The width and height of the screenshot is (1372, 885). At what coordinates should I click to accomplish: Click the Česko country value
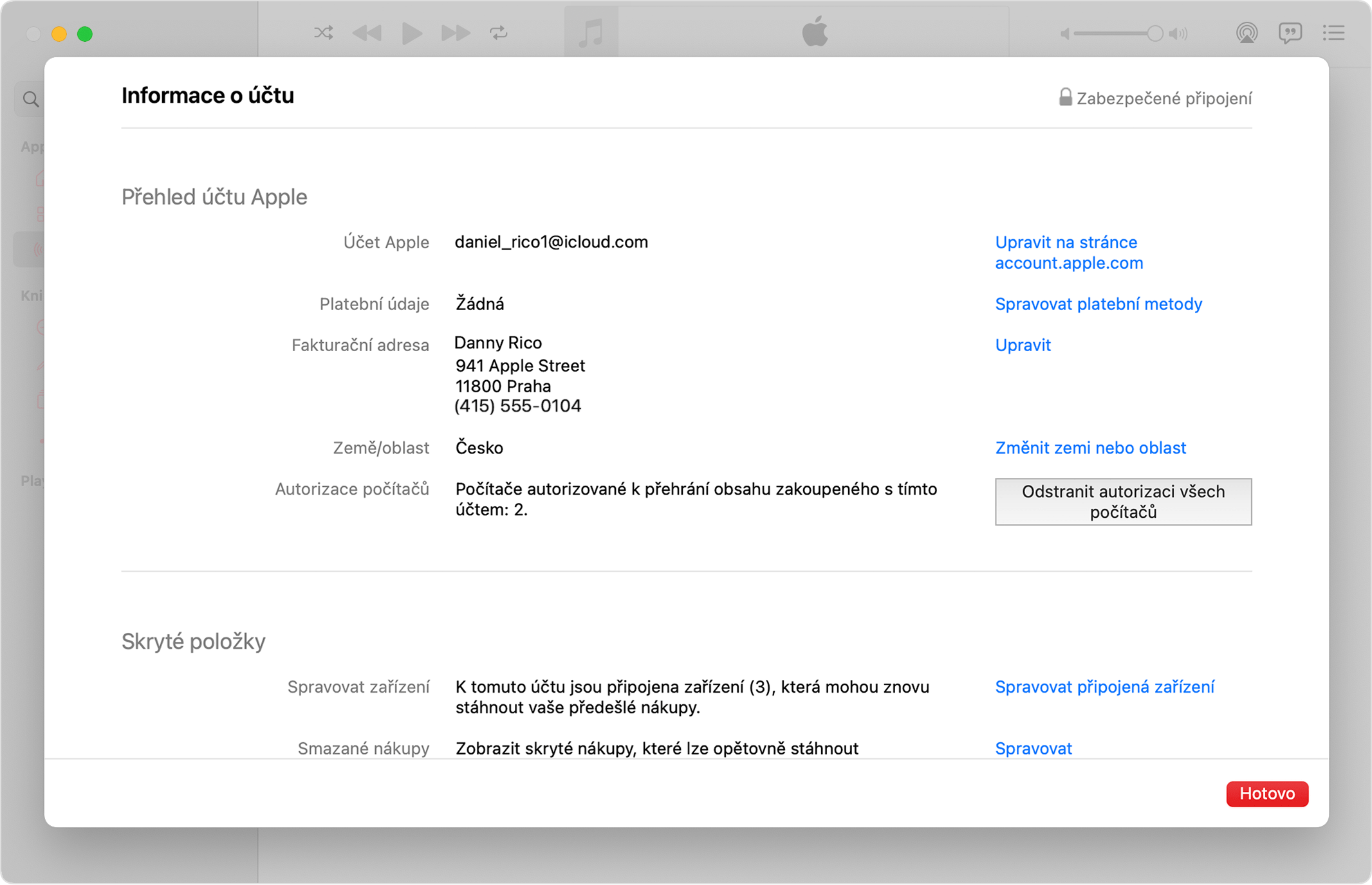coord(479,448)
